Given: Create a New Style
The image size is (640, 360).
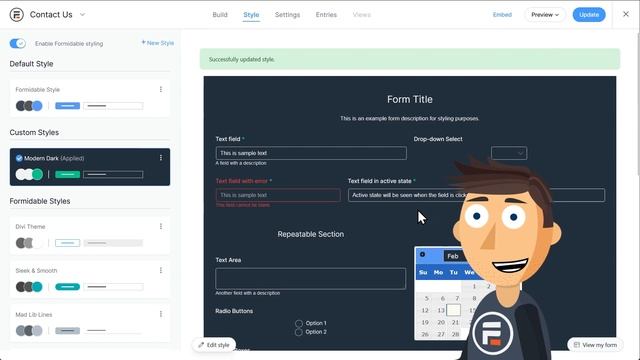Looking at the screenshot, I should point(158,43).
